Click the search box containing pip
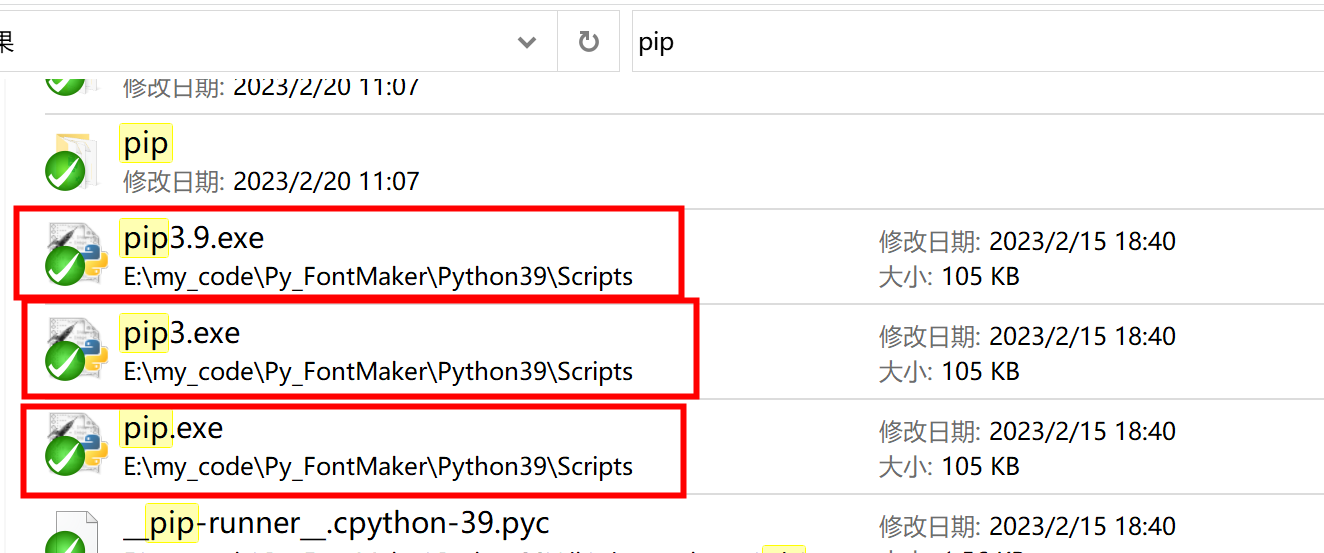Screen dimensions: 1324x553 pyautogui.click(x=978, y=42)
